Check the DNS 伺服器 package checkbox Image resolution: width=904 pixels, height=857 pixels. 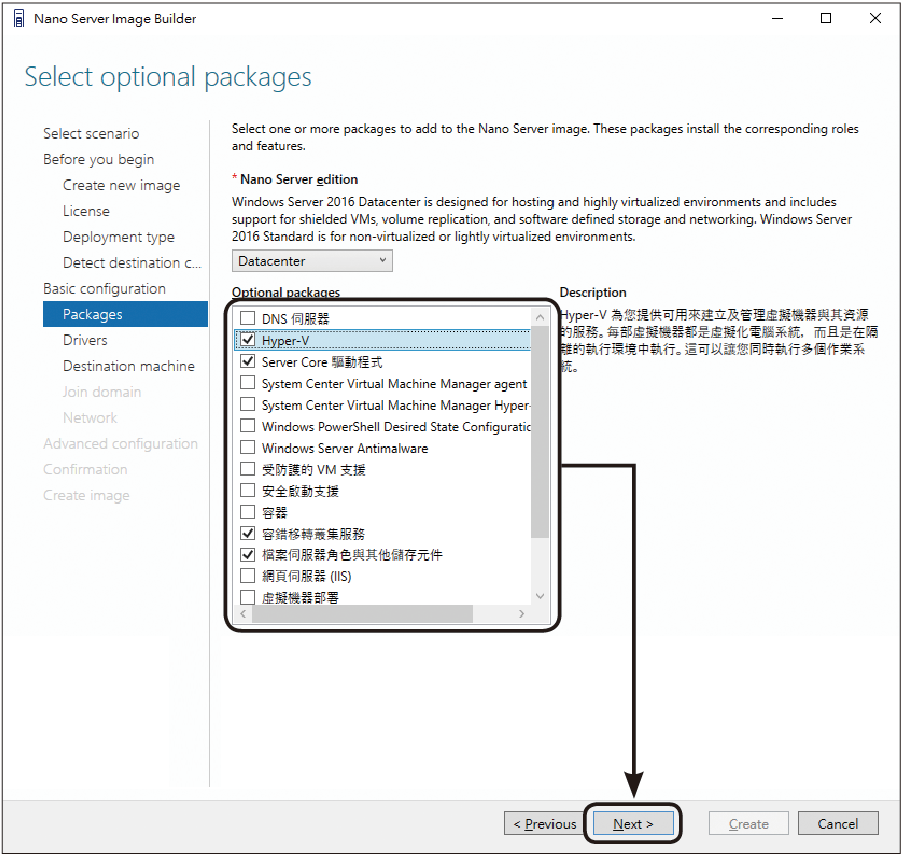(x=247, y=318)
